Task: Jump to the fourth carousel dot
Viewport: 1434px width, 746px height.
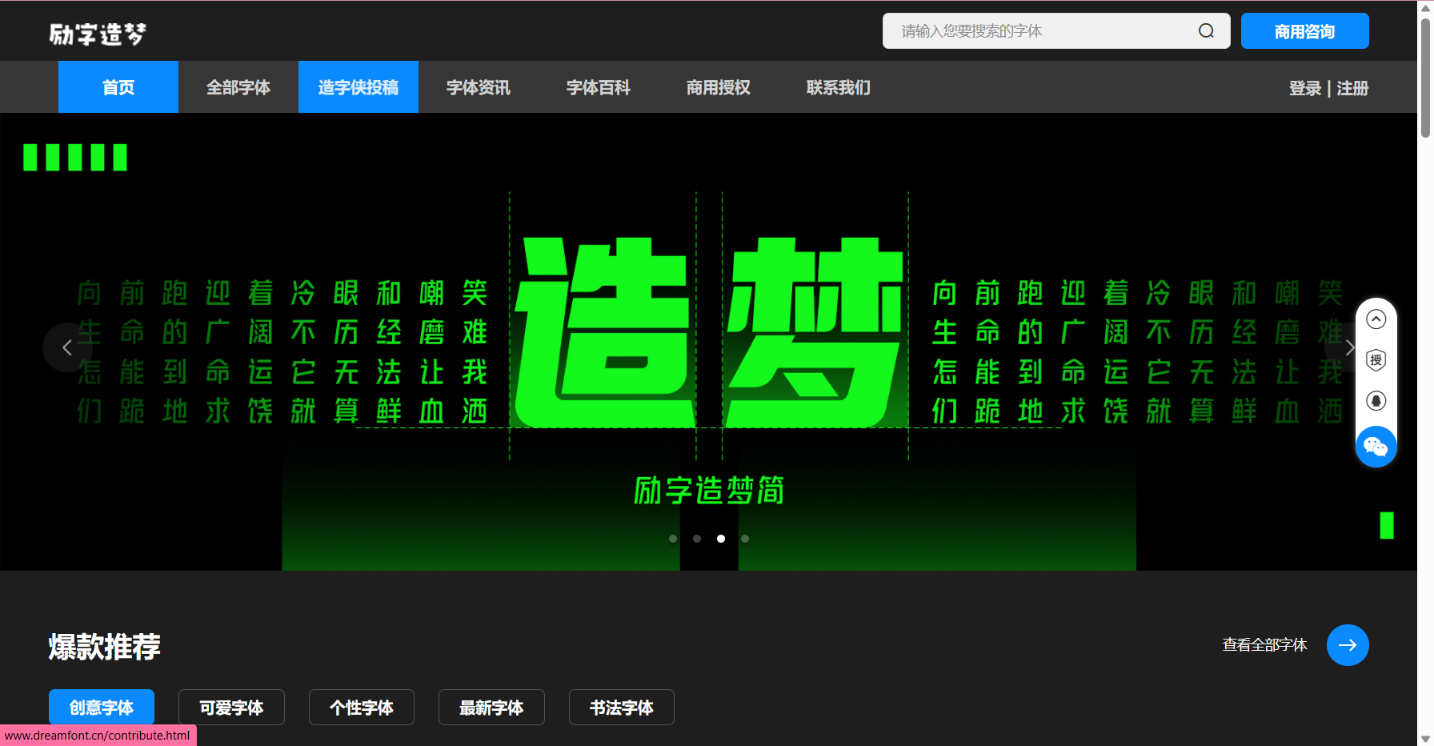Action: click(745, 538)
